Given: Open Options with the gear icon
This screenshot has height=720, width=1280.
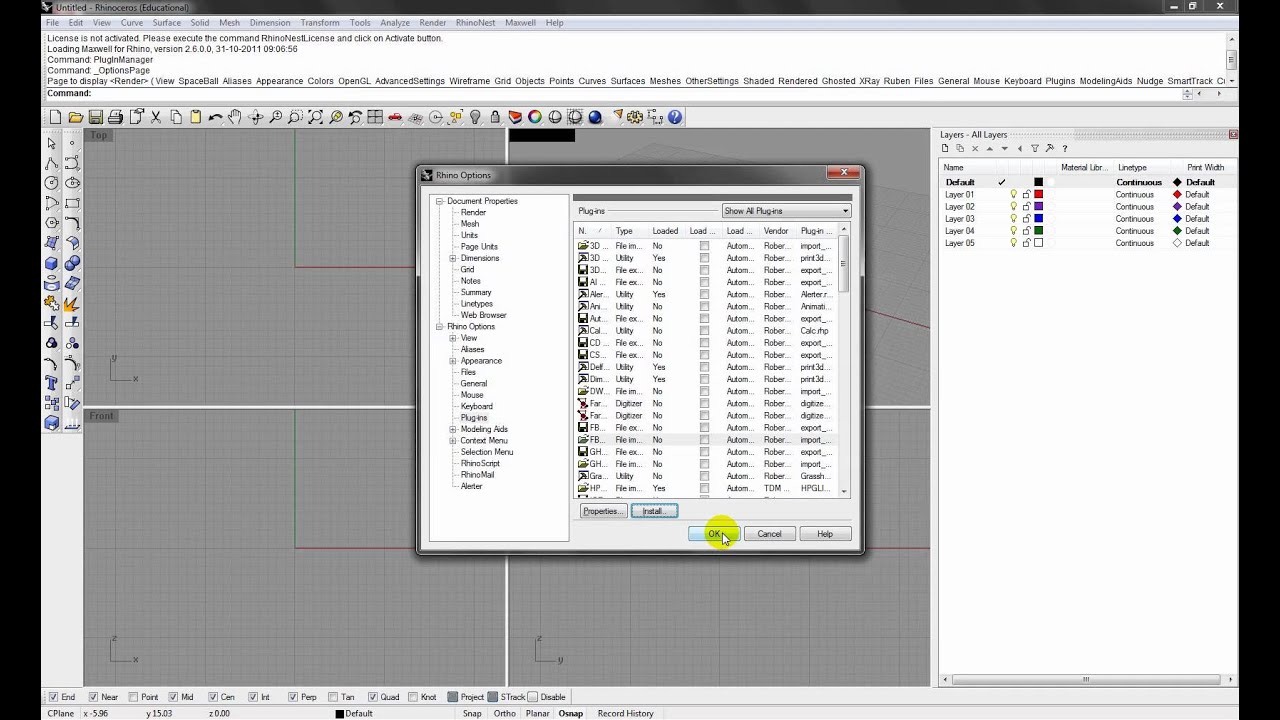Looking at the screenshot, I should [x=635, y=117].
